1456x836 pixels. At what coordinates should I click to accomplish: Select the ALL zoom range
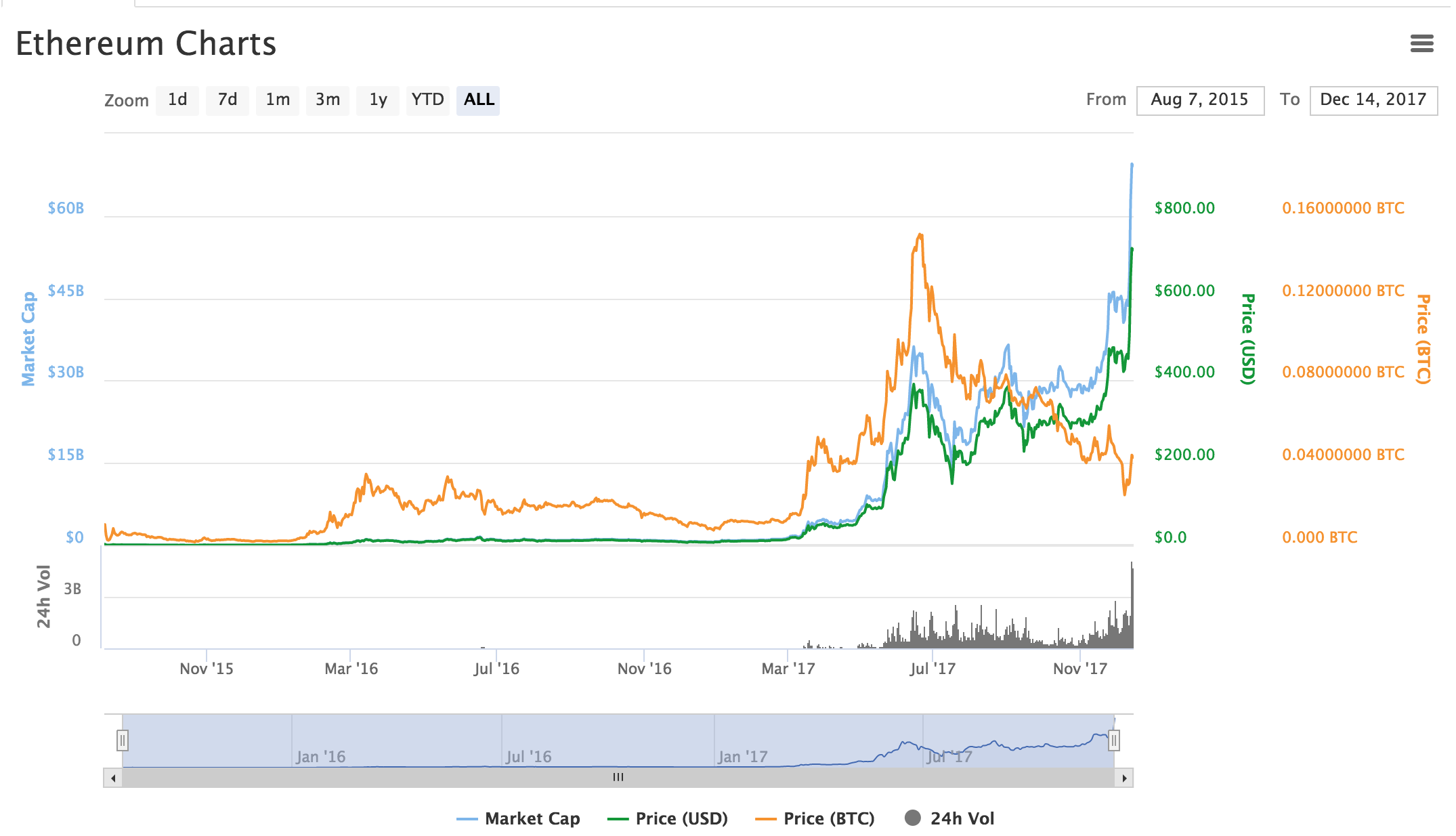[x=478, y=100]
